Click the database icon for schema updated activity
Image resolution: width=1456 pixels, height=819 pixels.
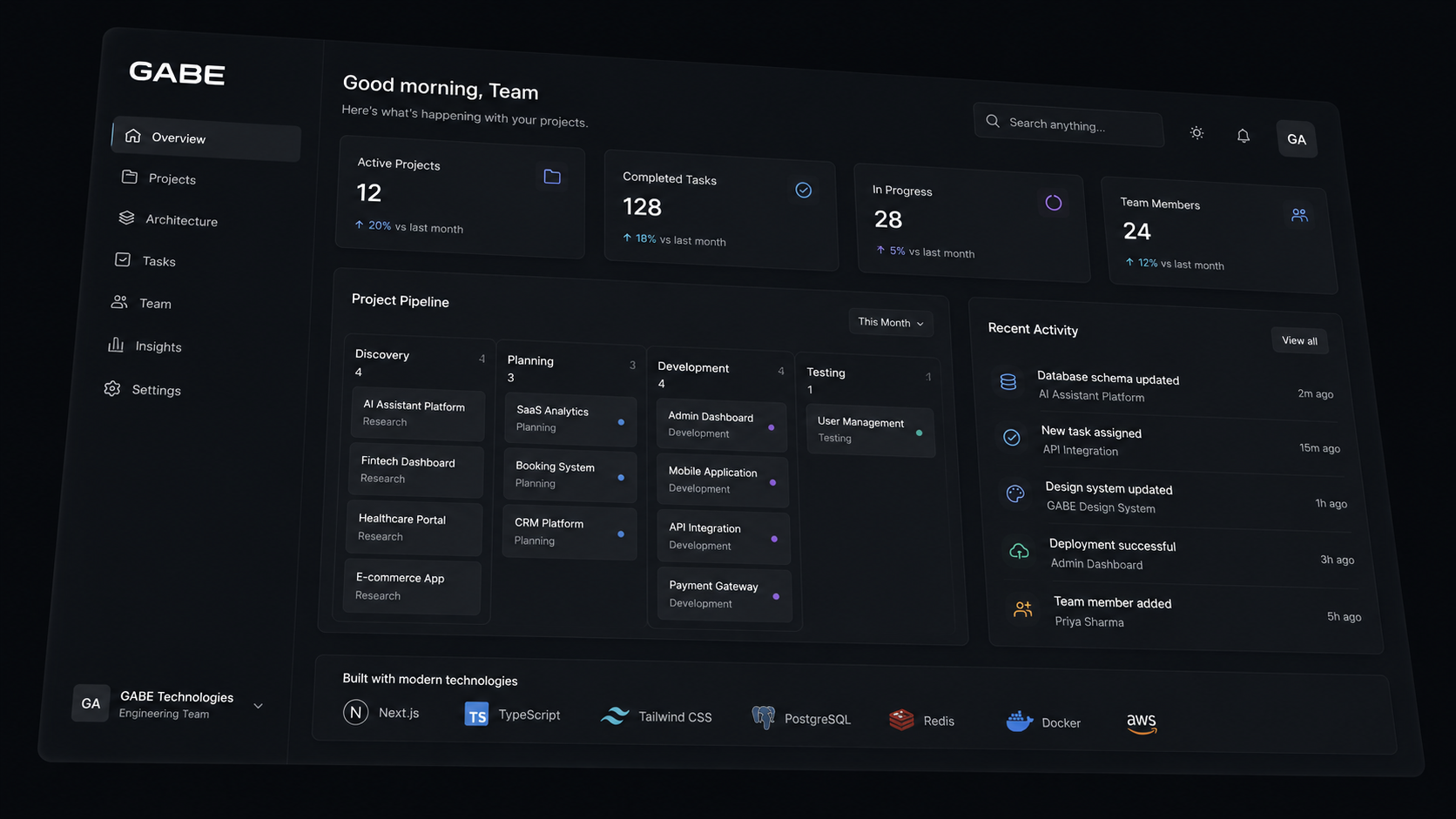(x=1008, y=381)
